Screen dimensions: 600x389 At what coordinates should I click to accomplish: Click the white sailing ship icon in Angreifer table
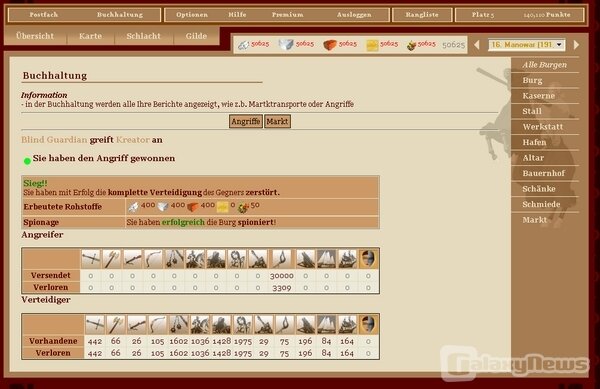click(x=326, y=259)
